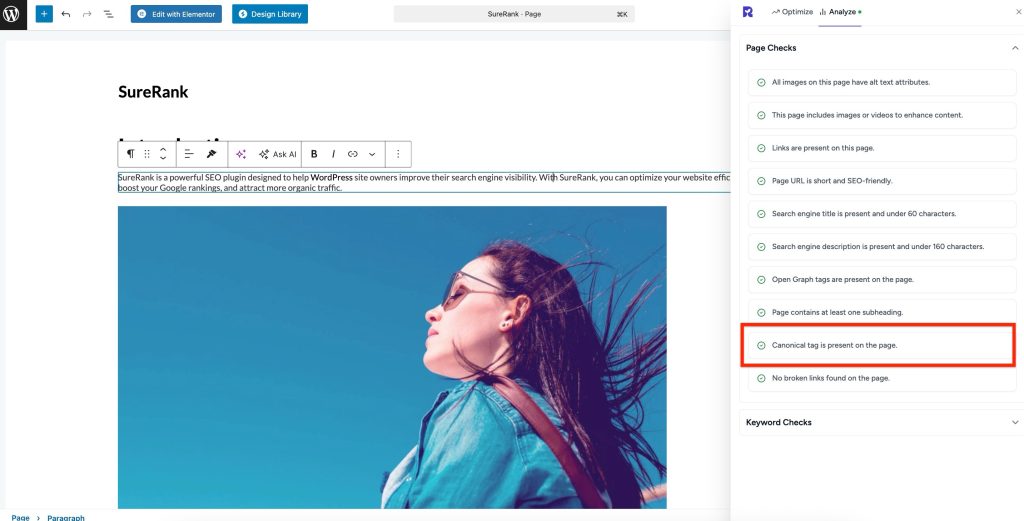
Task: Expand the Keyword Checks section
Action: click(1015, 422)
